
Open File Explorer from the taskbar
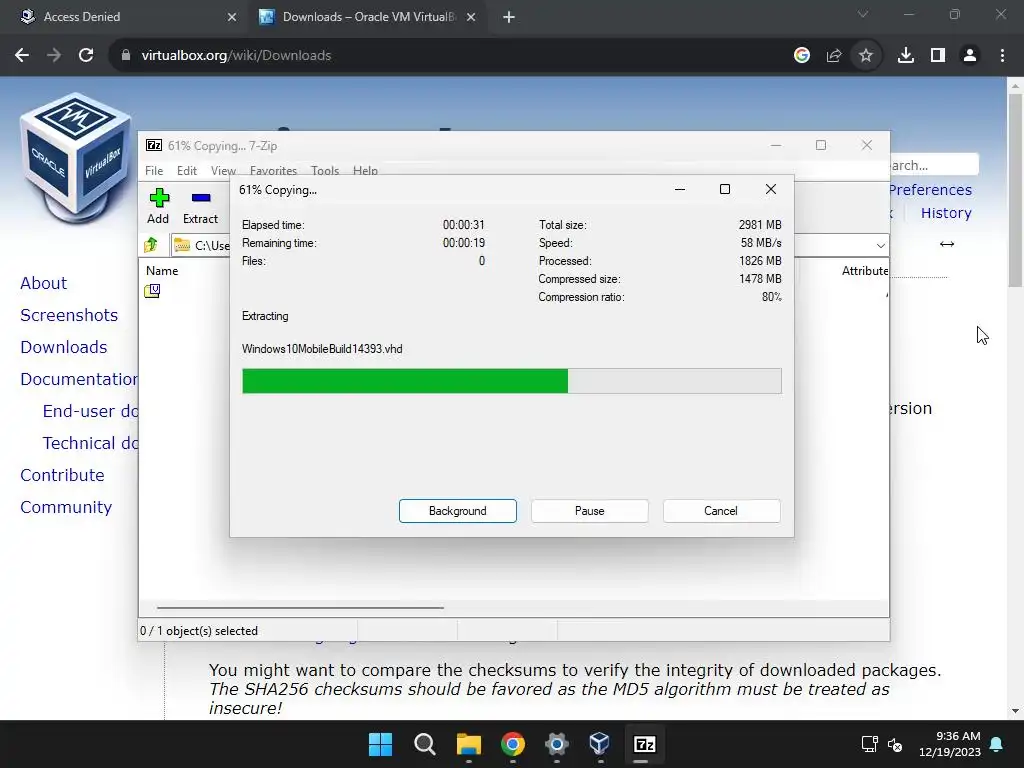(x=468, y=744)
